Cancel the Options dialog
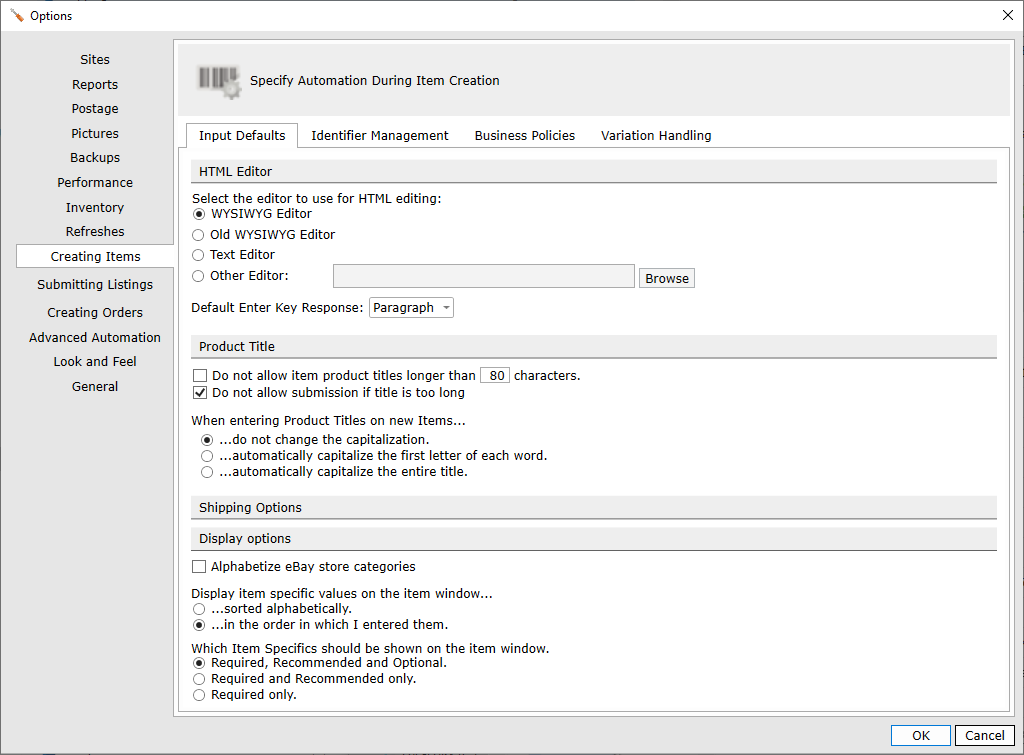Viewport: 1024px width, 755px height. click(x=984, y=735)
